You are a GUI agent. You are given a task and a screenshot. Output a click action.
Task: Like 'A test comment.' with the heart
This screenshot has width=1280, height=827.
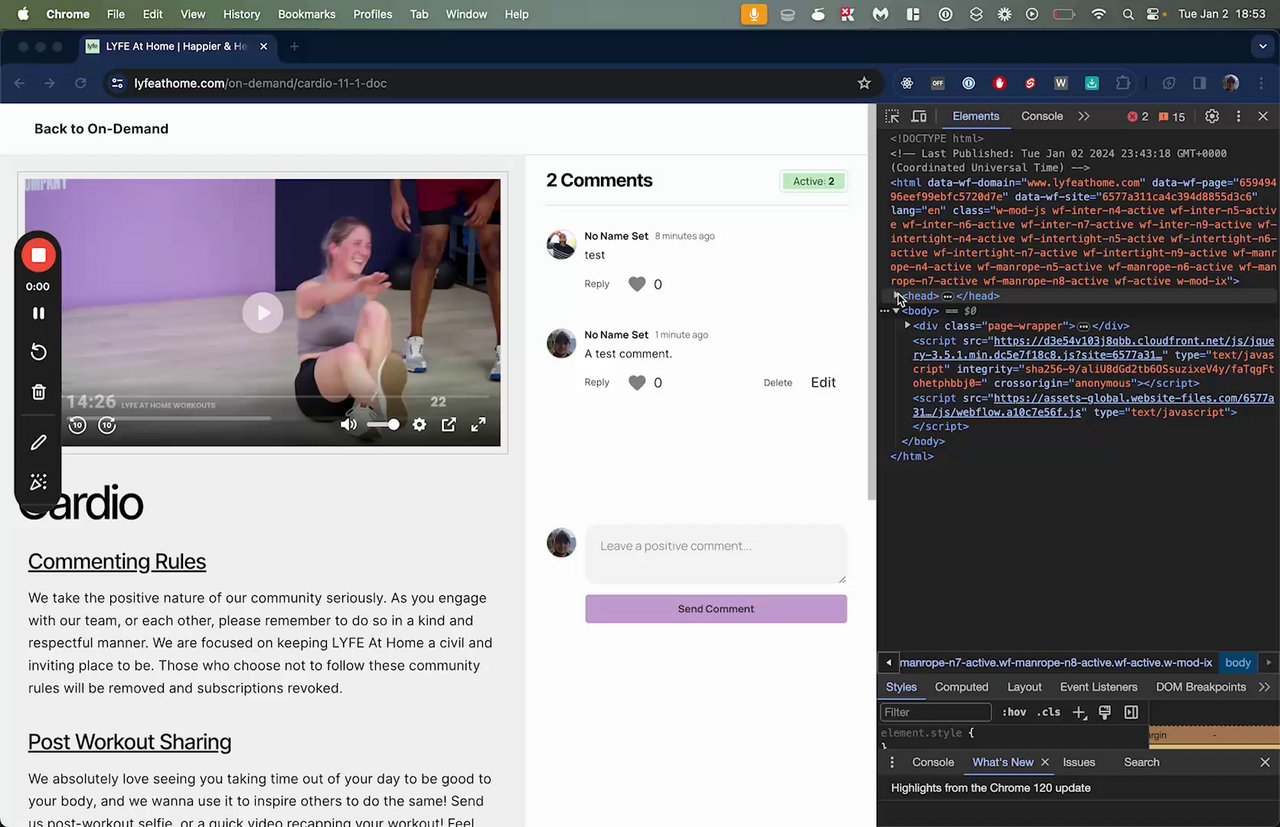[637, 382]
